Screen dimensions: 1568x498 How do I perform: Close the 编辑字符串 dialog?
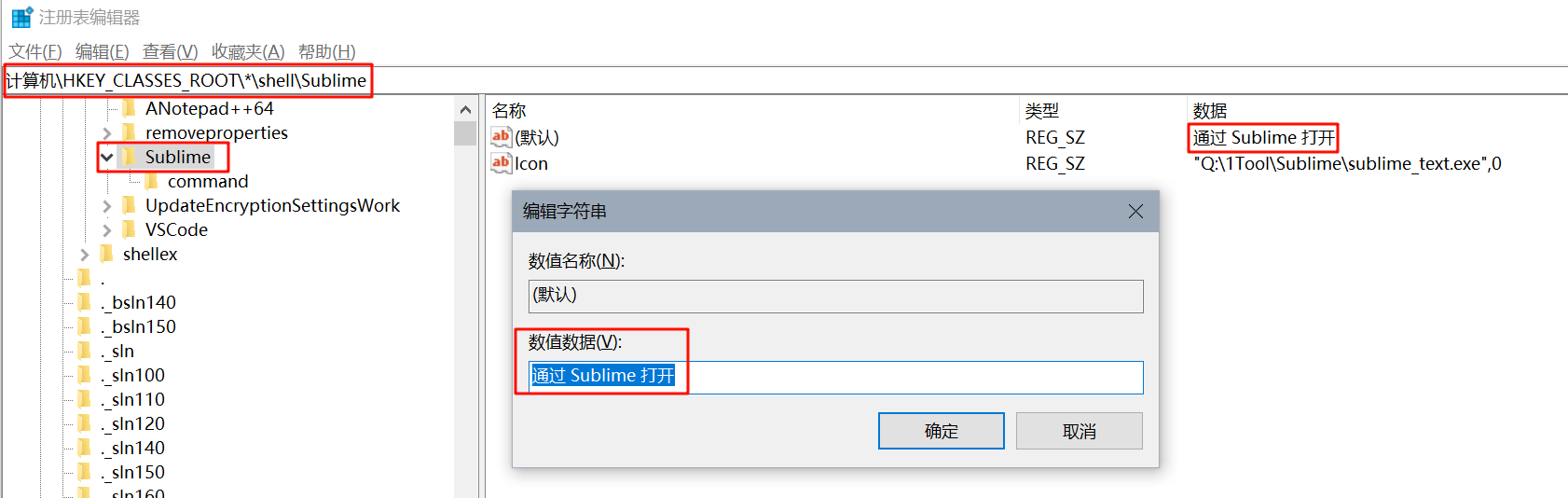pyautogui.click(x=1135, y=212)
